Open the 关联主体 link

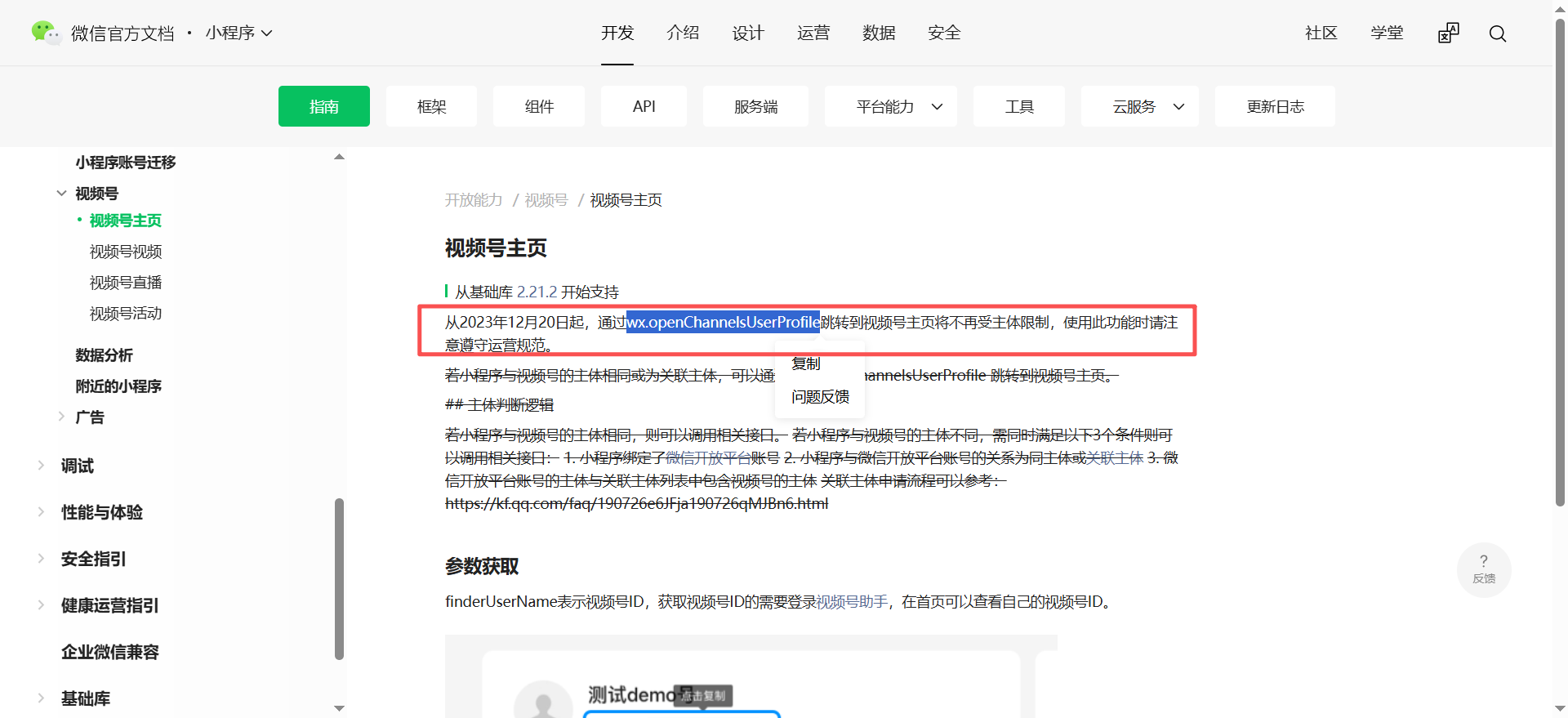[1115, 458]
